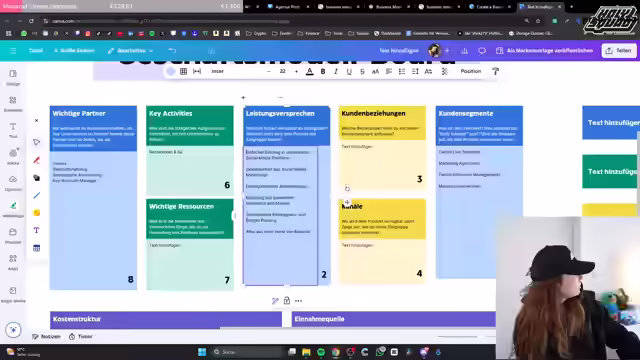The width and height of the screenshot is (640, 360).
Task: Open Notizen at bottom bar
Action: (46, 337)
